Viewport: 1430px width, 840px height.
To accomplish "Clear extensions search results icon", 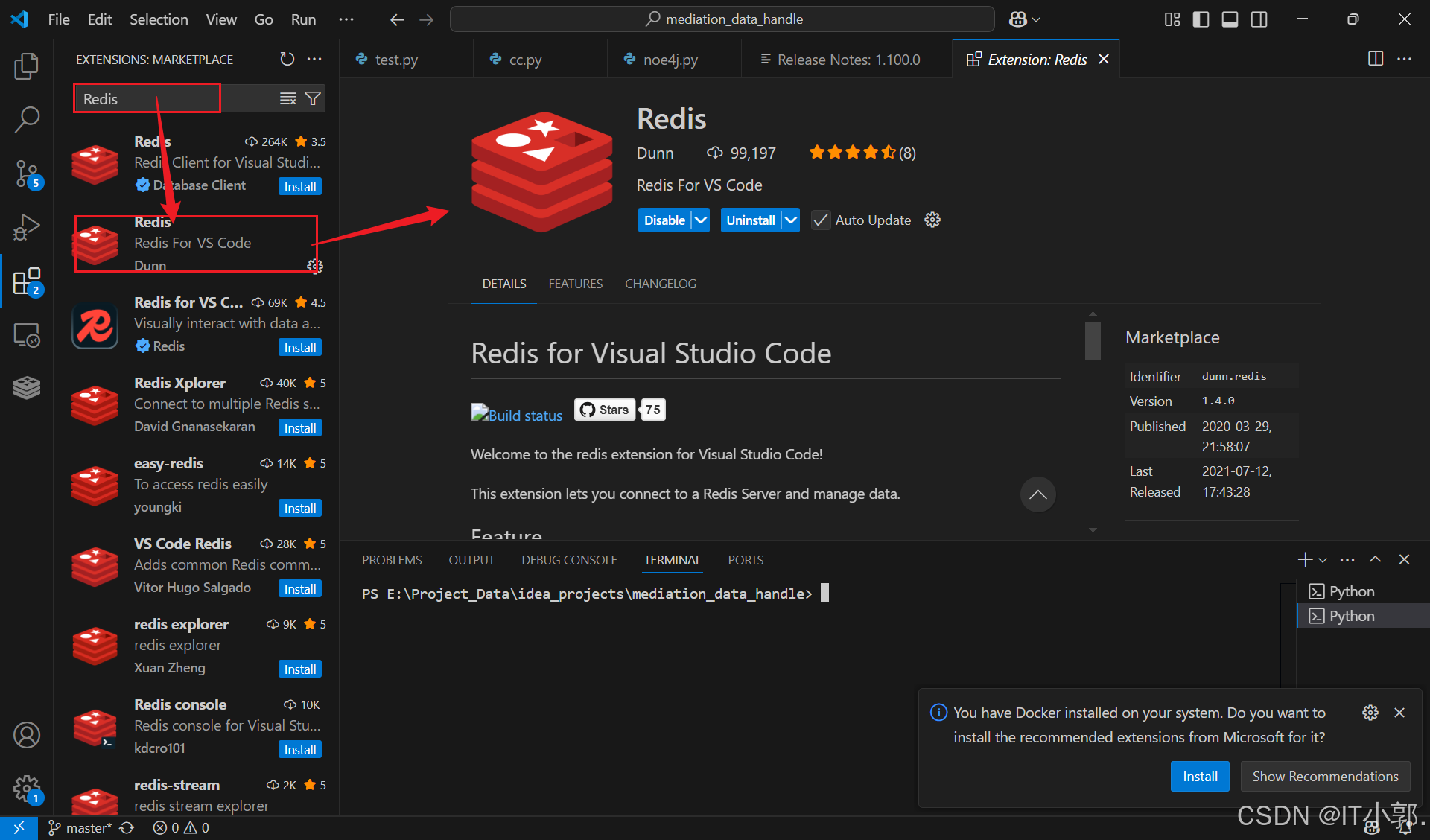I will tap(287, 98).
